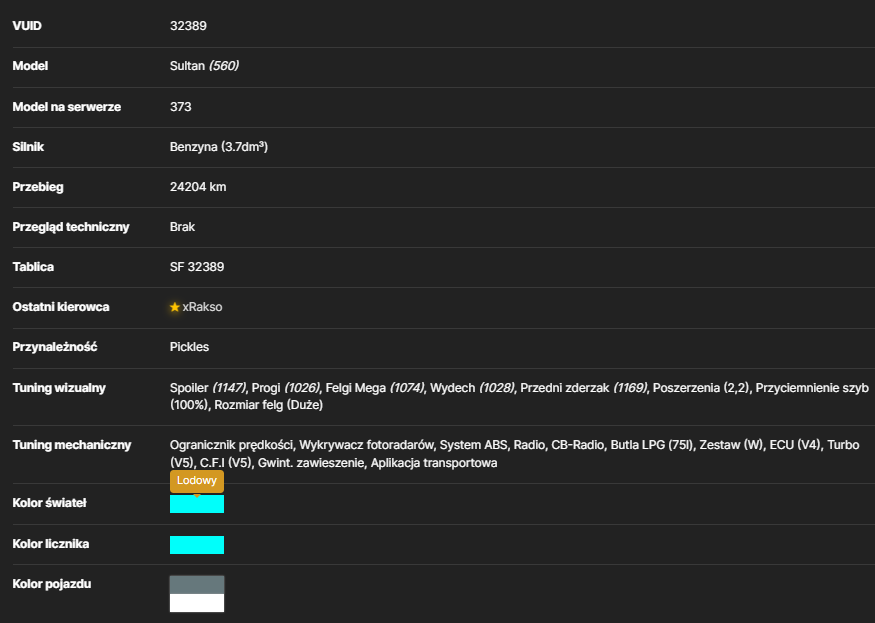Click the gold star icon before xRakso
Image resolution: width=875 pixels, height=623 pixels.
click(175, 307)
